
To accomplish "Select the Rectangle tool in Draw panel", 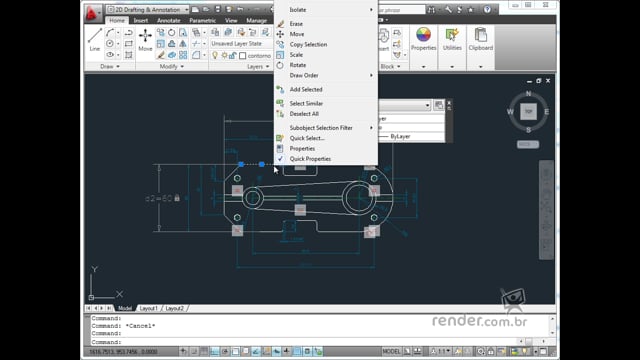I will [x=129, y=43].
